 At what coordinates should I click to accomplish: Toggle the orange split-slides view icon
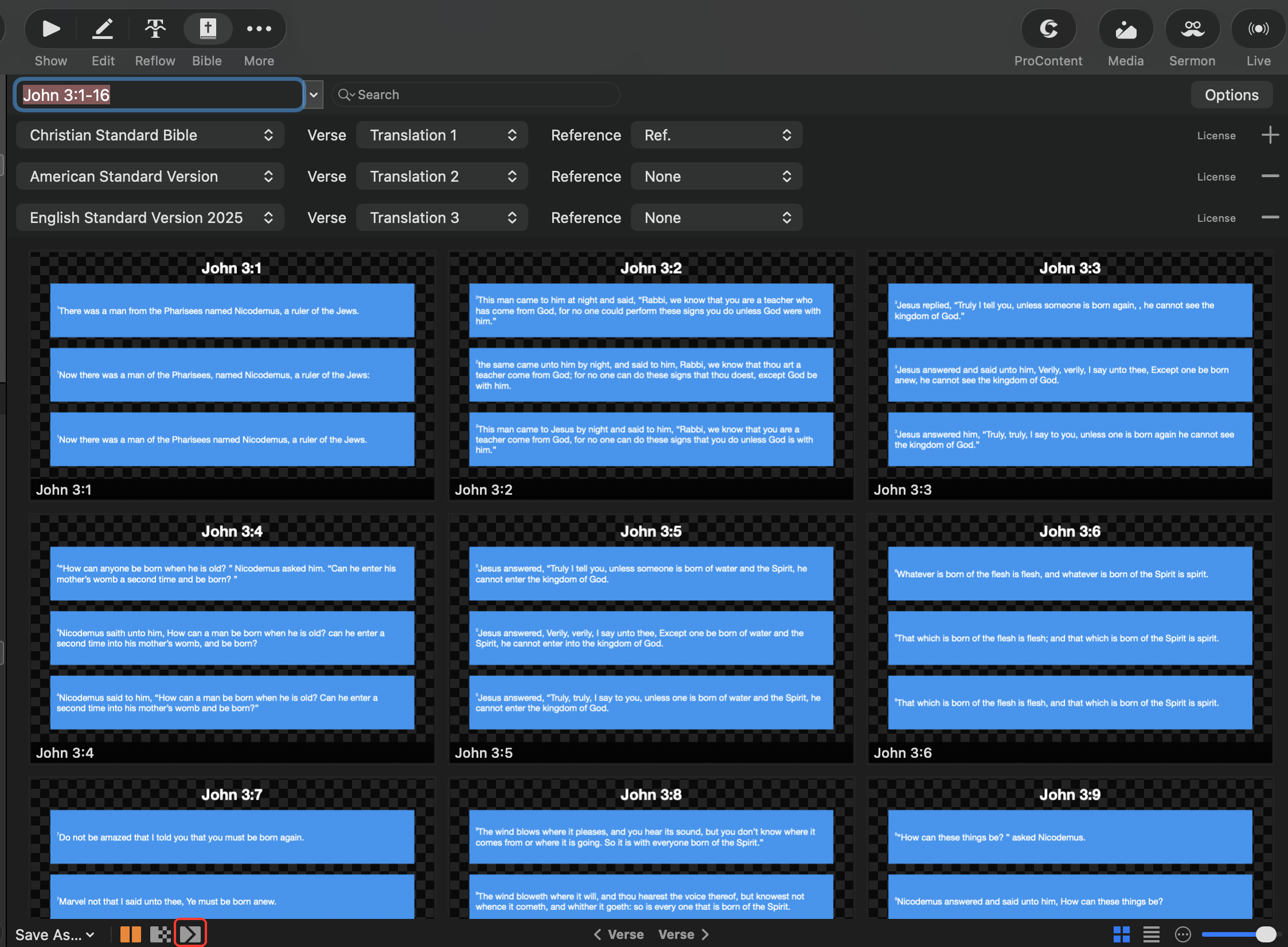130,934
